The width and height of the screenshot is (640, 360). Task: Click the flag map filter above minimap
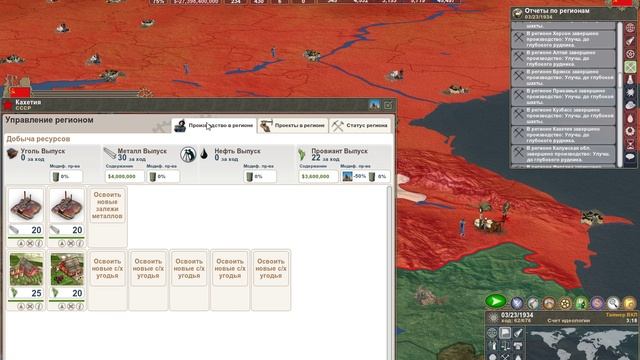click(x=505, y=333)
